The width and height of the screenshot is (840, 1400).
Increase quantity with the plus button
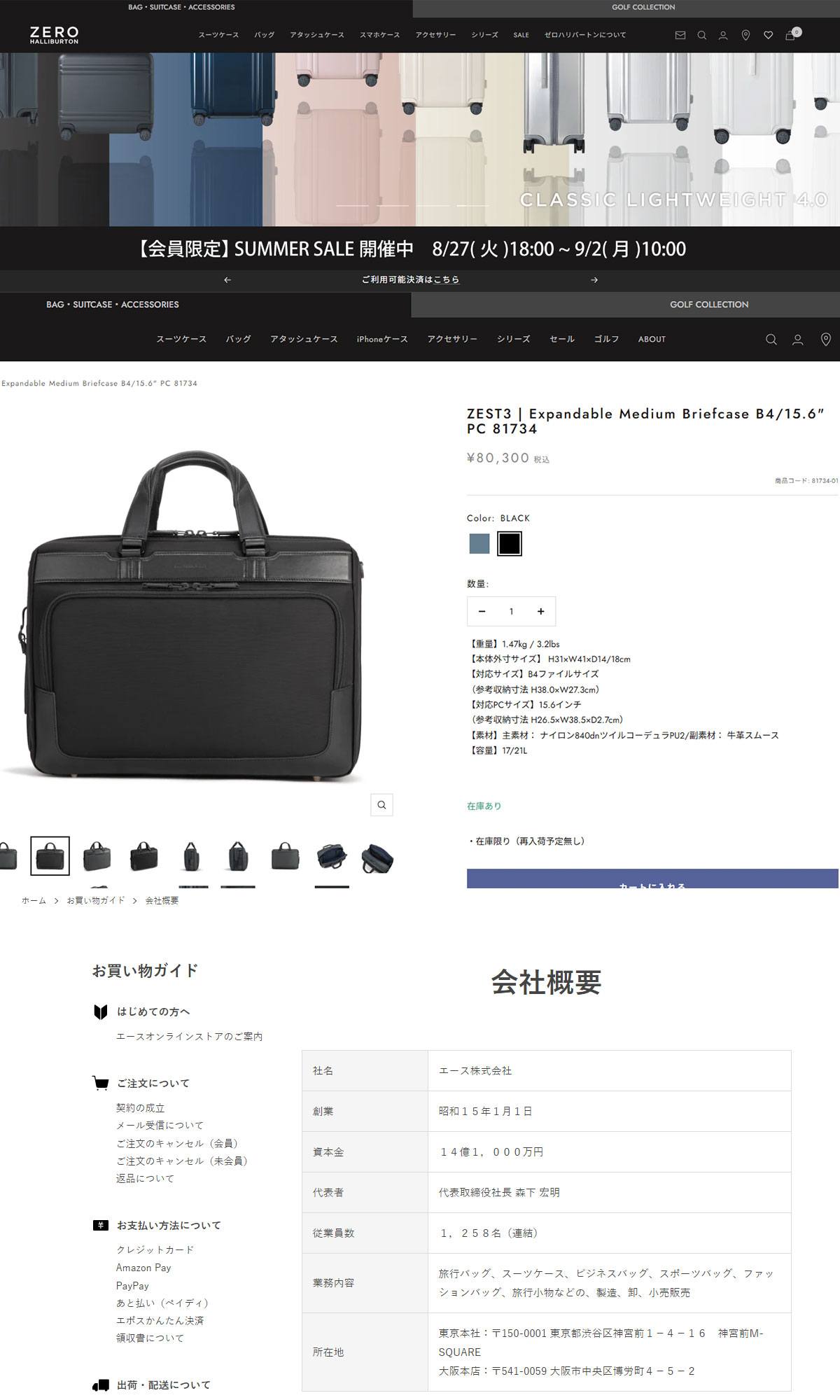click(540, 611)
